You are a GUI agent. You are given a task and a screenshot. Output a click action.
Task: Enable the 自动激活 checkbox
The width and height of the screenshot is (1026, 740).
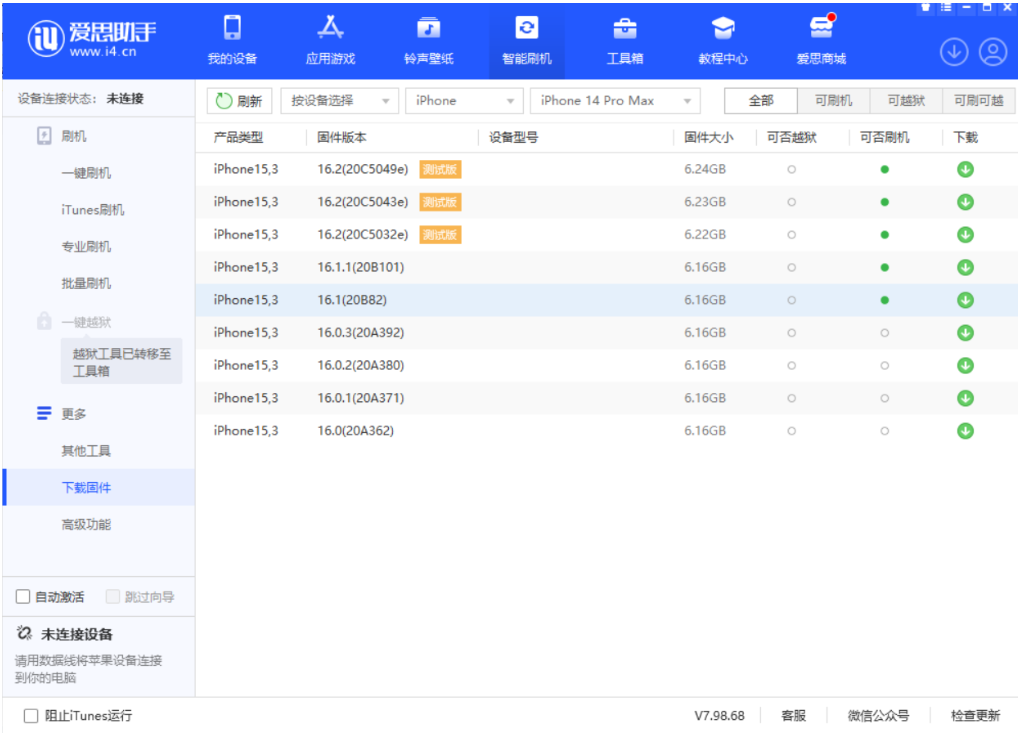click(x=23, y=597)
